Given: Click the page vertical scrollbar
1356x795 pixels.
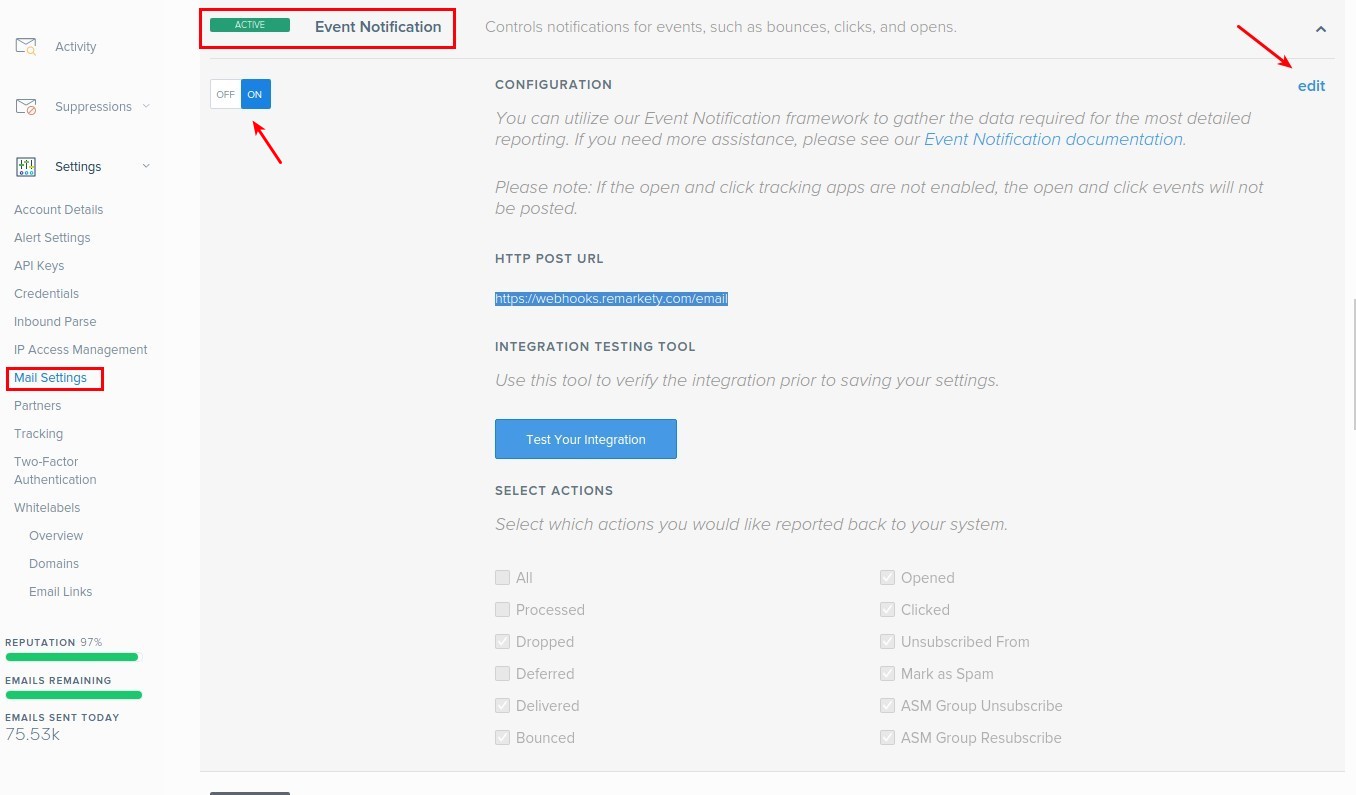Looking at the screenshot, I should point(1352,365).
